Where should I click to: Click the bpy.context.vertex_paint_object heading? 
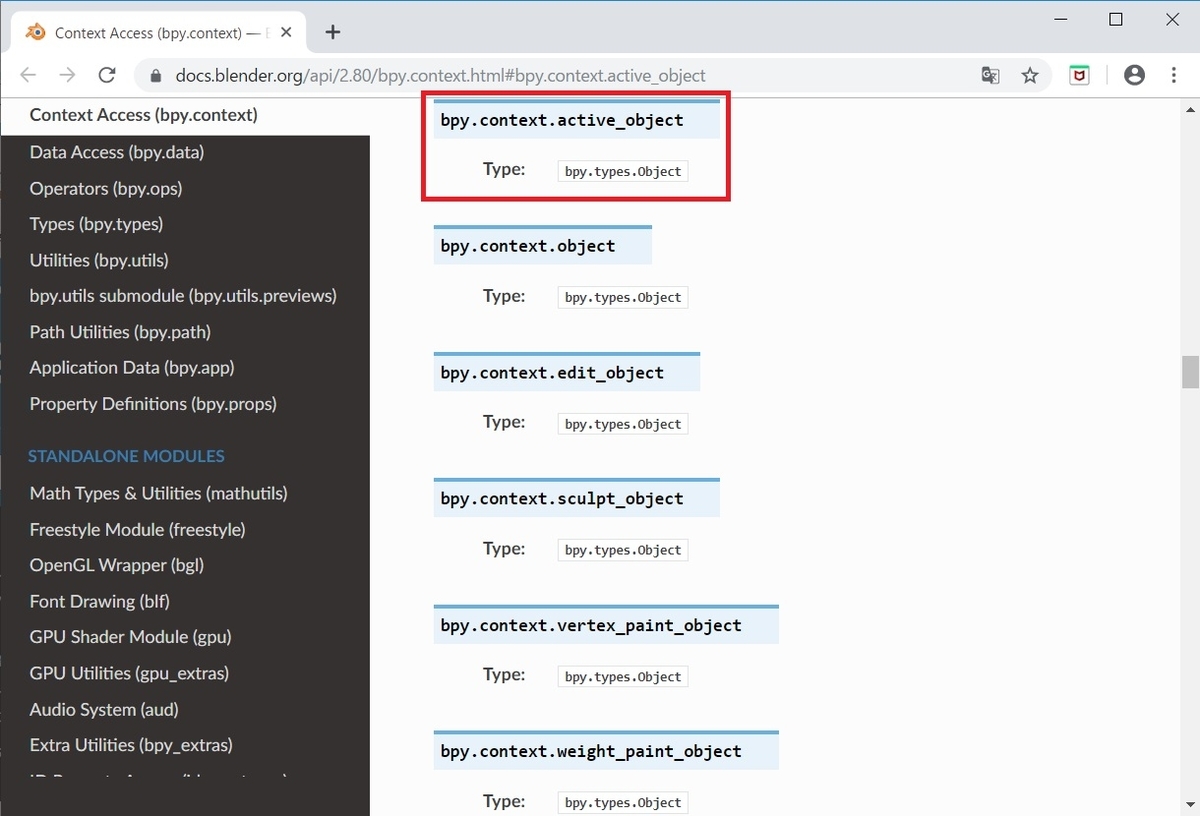point(591,626)
